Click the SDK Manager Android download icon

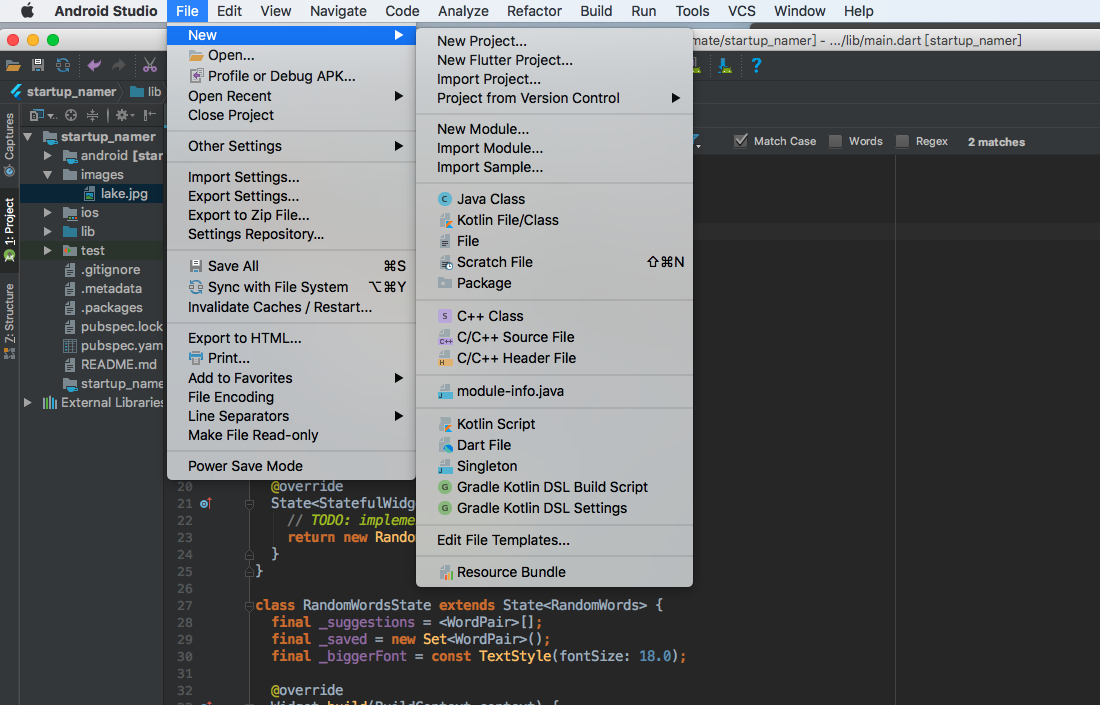coord(725,66)
